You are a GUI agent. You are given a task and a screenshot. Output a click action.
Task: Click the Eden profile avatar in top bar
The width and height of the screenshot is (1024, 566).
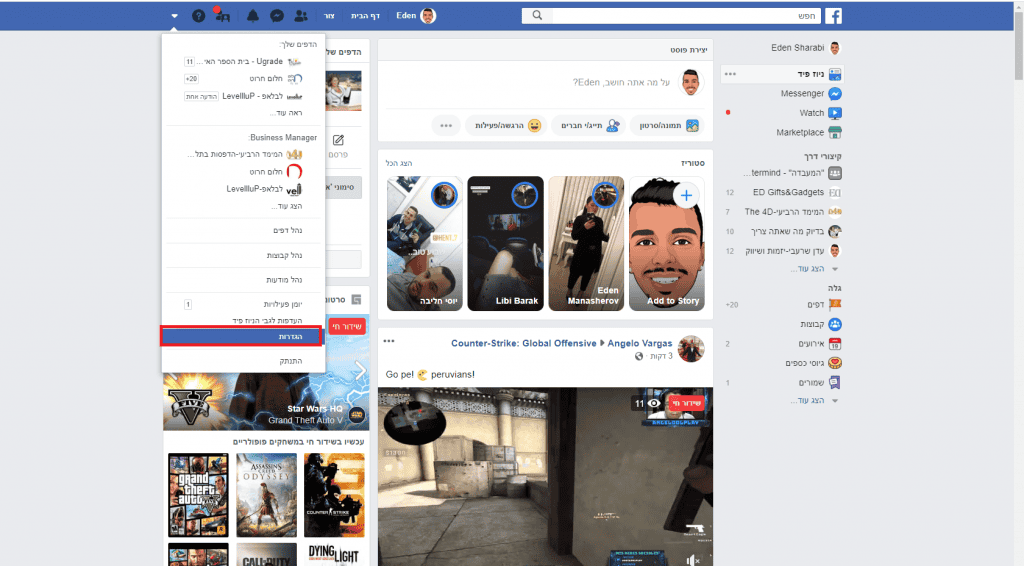[x=428, y=16]
